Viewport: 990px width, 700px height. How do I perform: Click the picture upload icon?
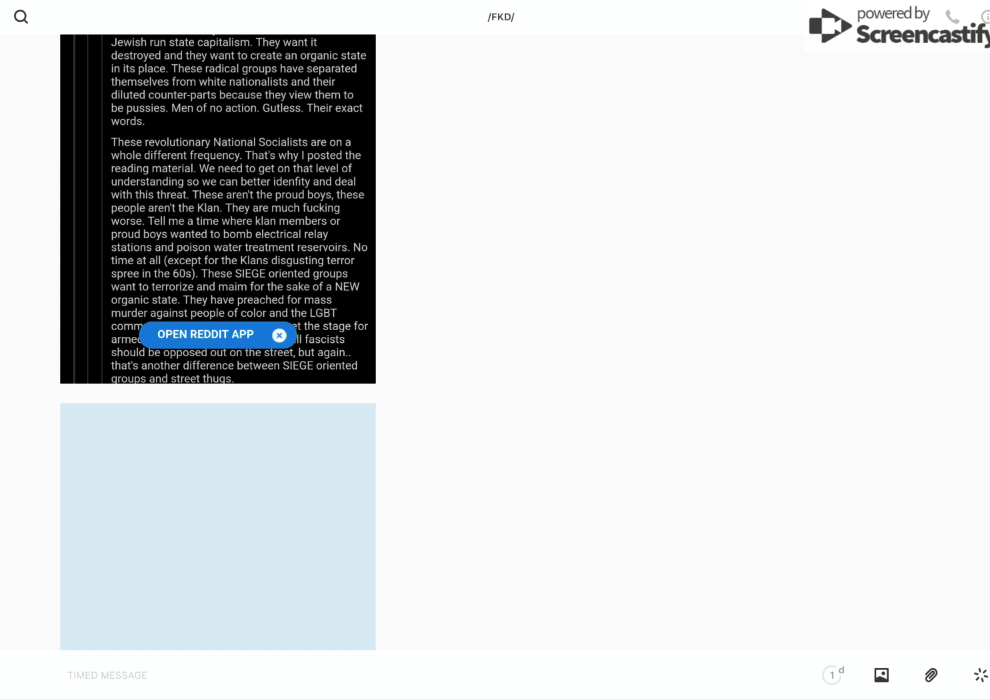pyautogui.click(x=881, y=675)
